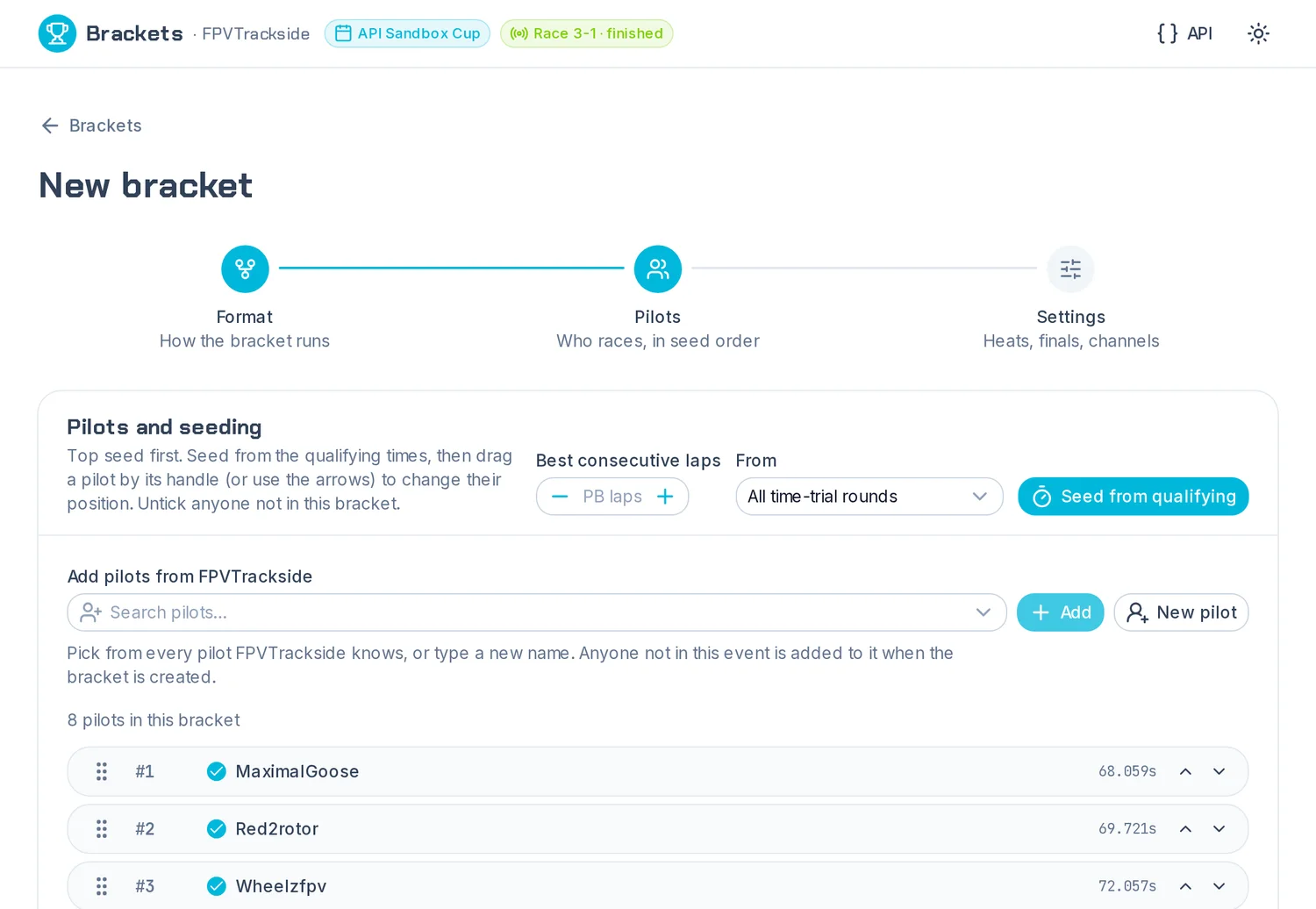Move Red2rotor down one seed
The image size is (1316, 909).
pyautogui.click(x=1219, y=828)
